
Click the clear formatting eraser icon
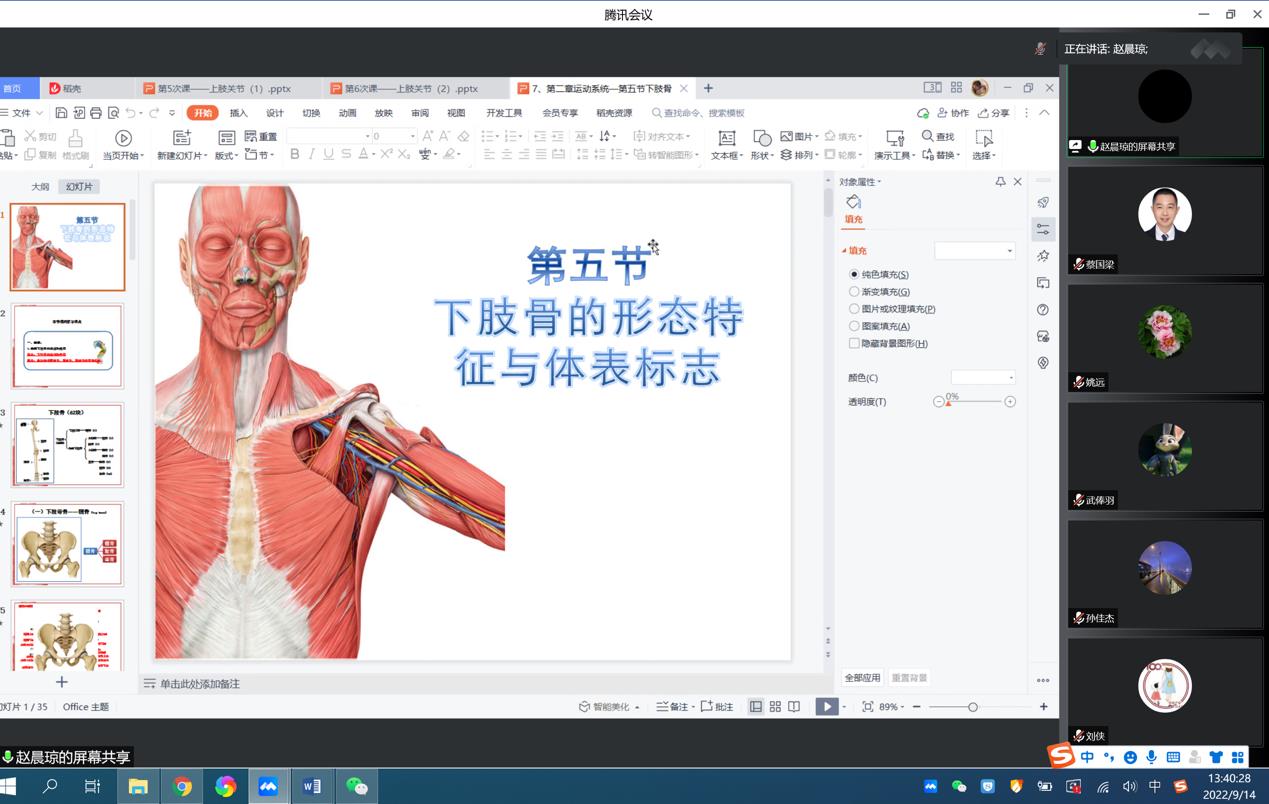(x=463, y=136)
